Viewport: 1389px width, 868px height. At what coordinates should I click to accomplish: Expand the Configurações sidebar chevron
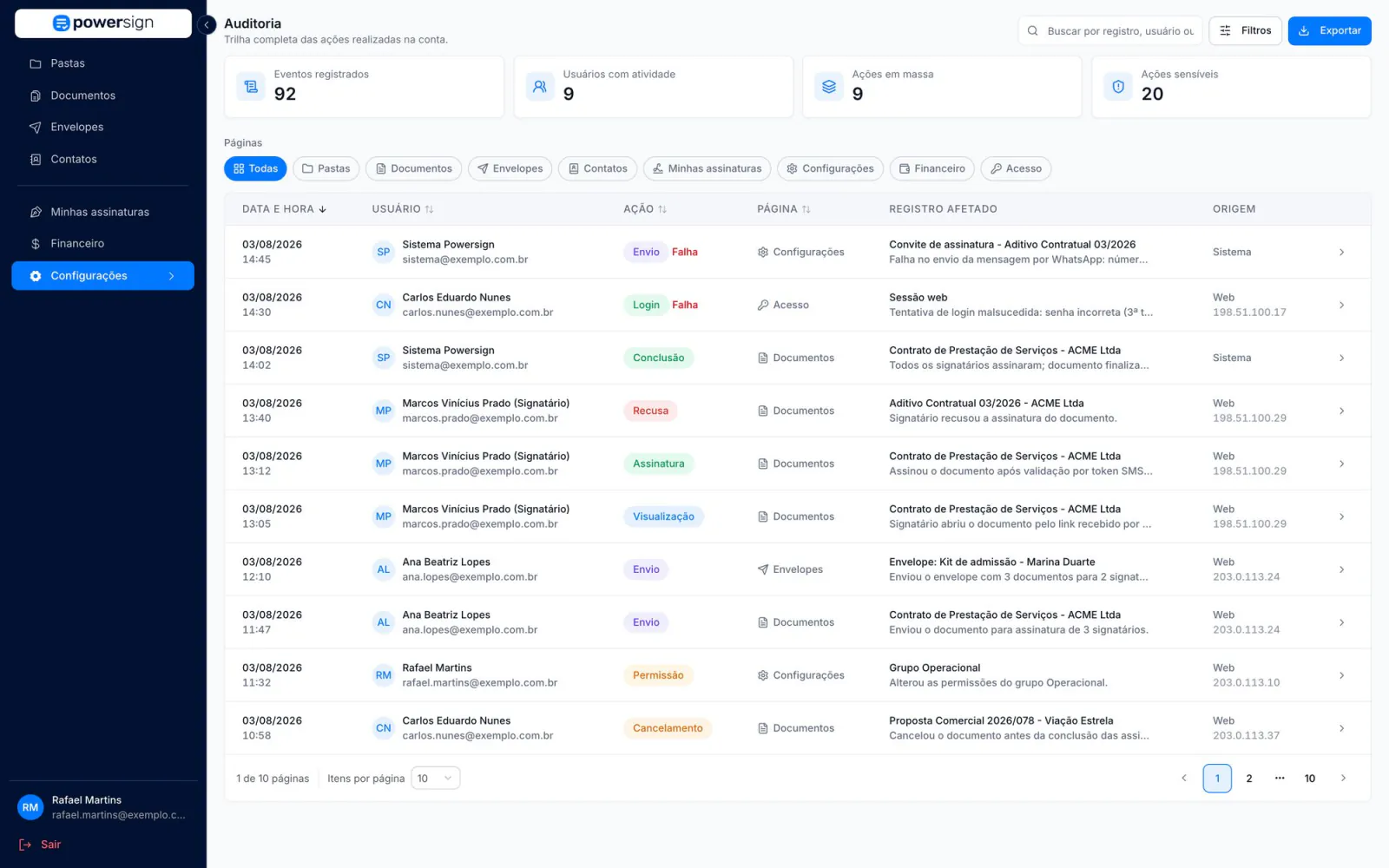pos(172,276)
